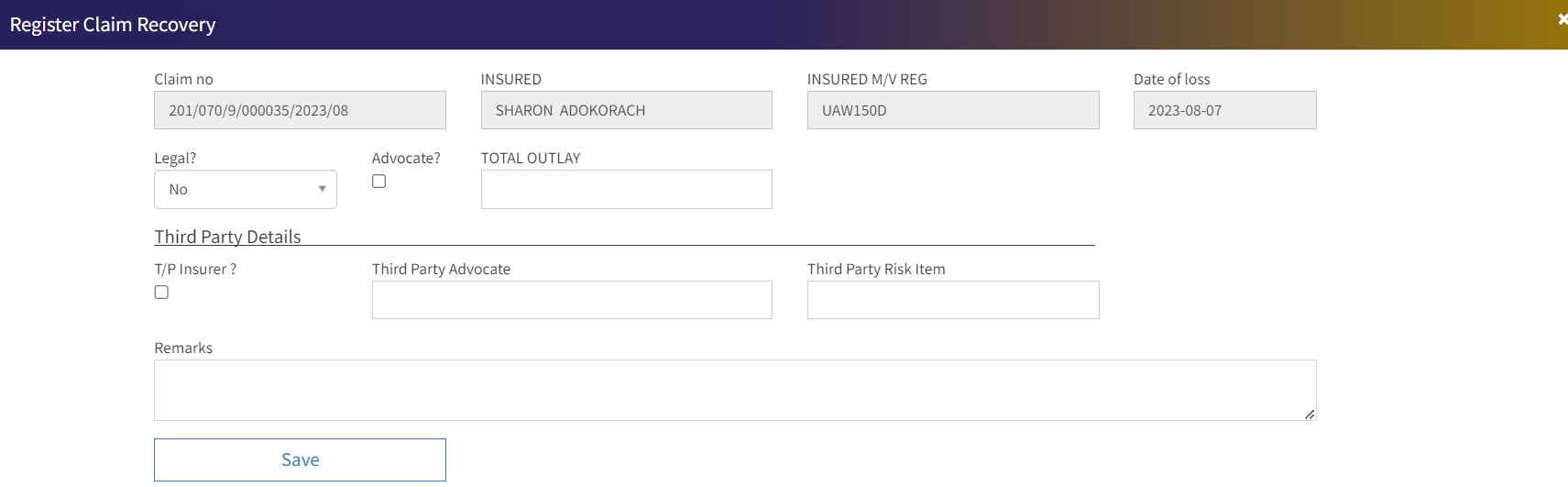Open the Legal? dropdown showing No
This screenshot has width=1568, height=487.
click(246, 190)
